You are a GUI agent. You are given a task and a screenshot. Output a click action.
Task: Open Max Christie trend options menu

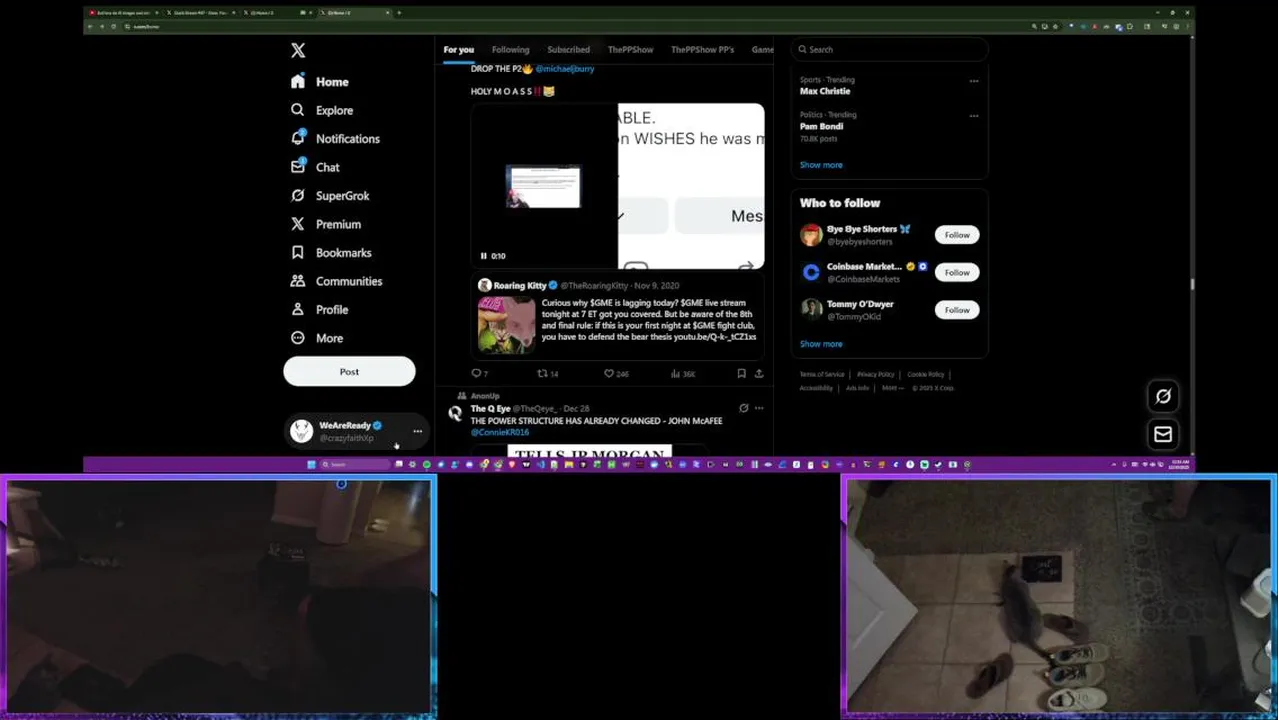973,81
